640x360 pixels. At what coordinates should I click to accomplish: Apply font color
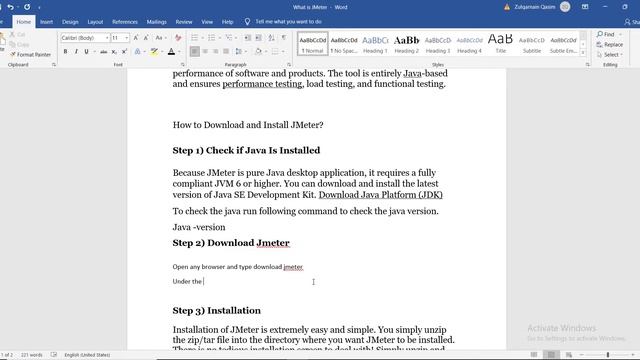click(x=171, y=51)
